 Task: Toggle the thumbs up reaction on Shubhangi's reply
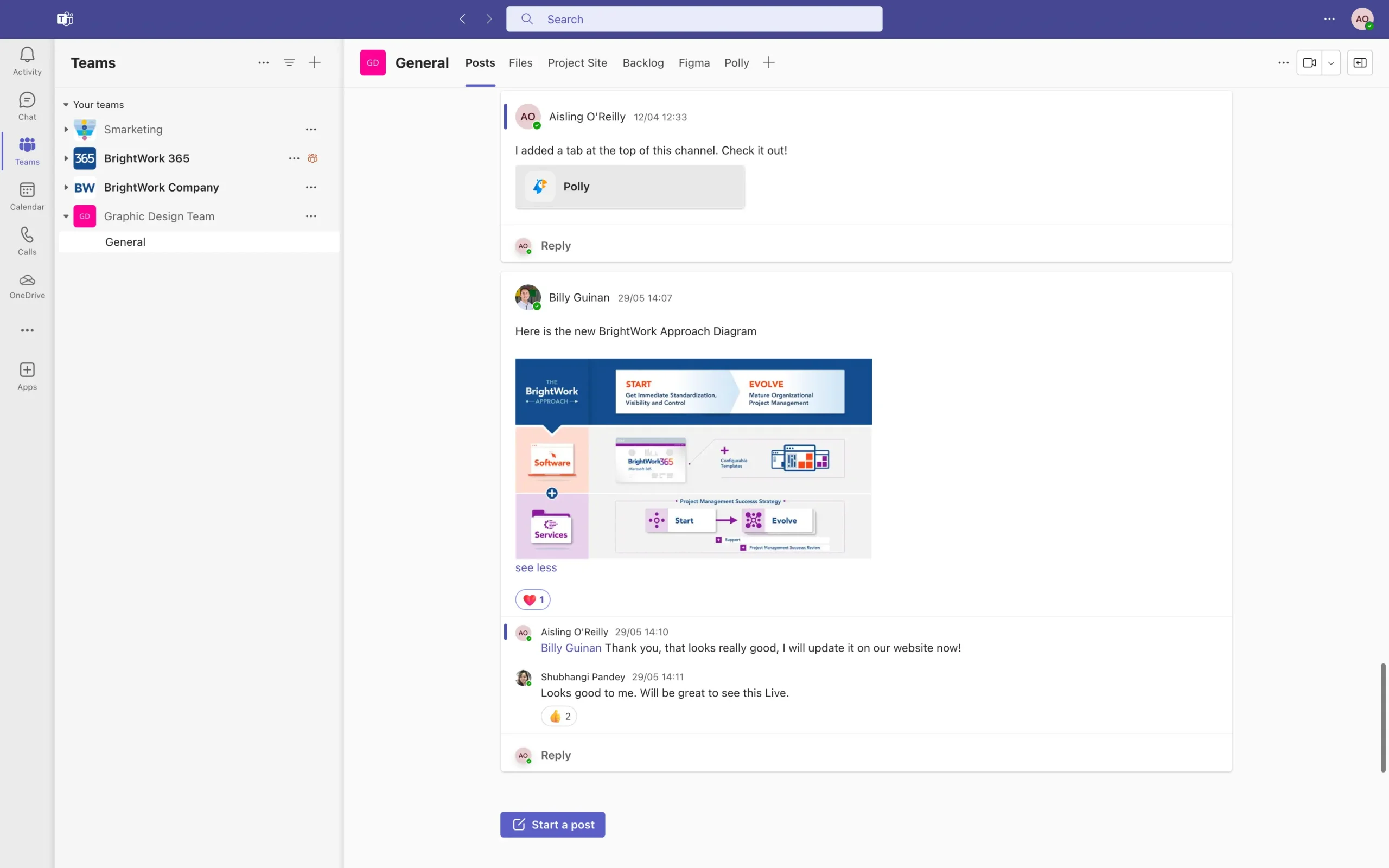(559, 716)
